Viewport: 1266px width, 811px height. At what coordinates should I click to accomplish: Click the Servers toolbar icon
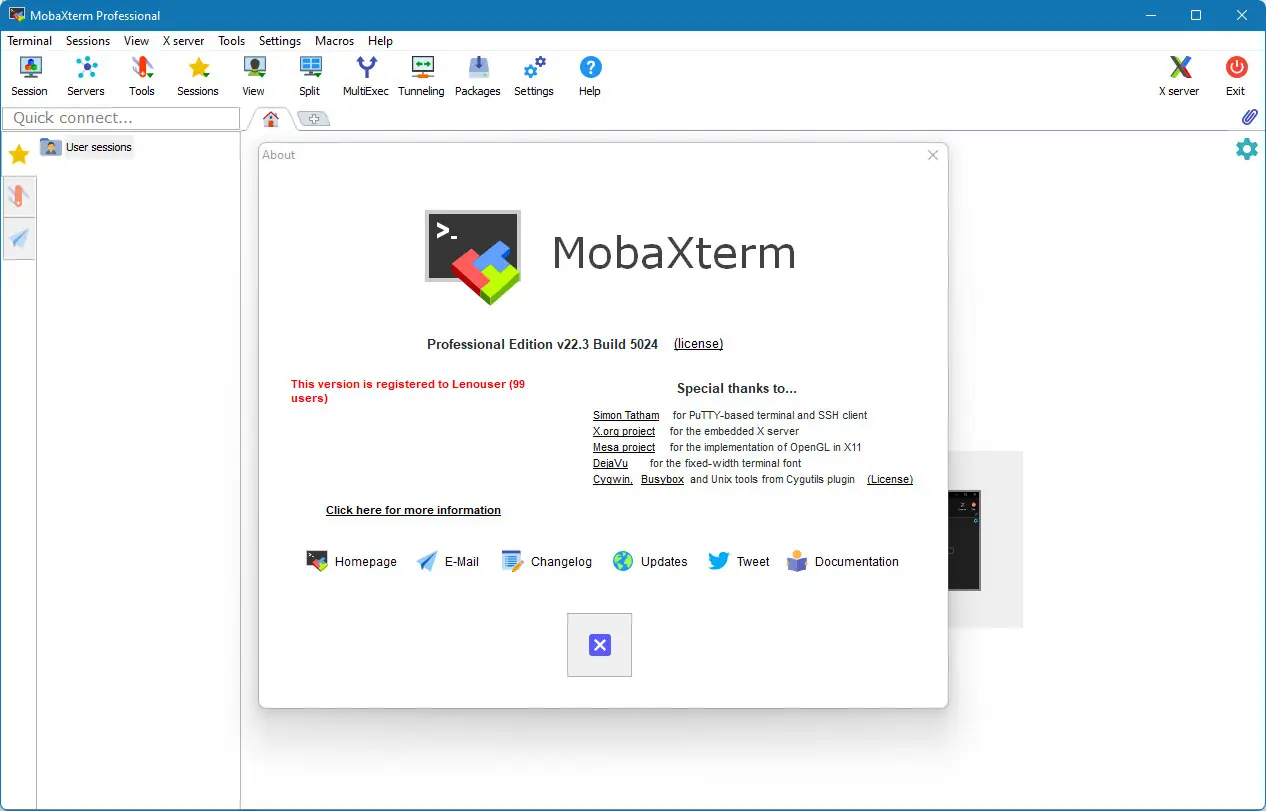(86, 76)
